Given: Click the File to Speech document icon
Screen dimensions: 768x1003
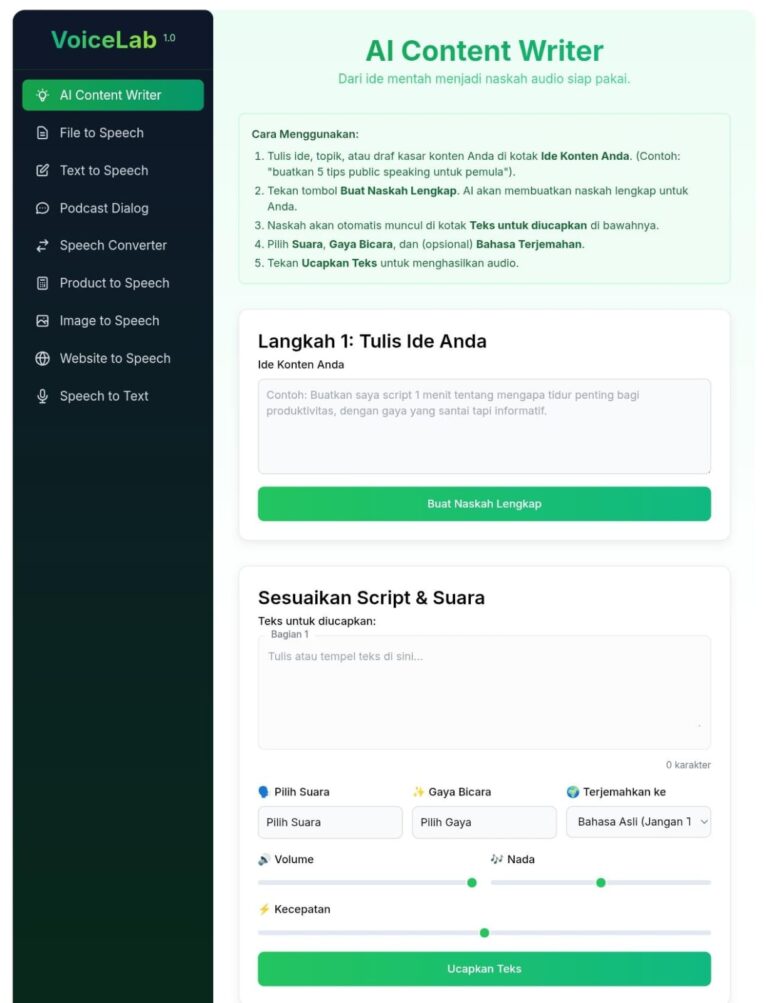Looking at the screenshot, I should [42, 133].
